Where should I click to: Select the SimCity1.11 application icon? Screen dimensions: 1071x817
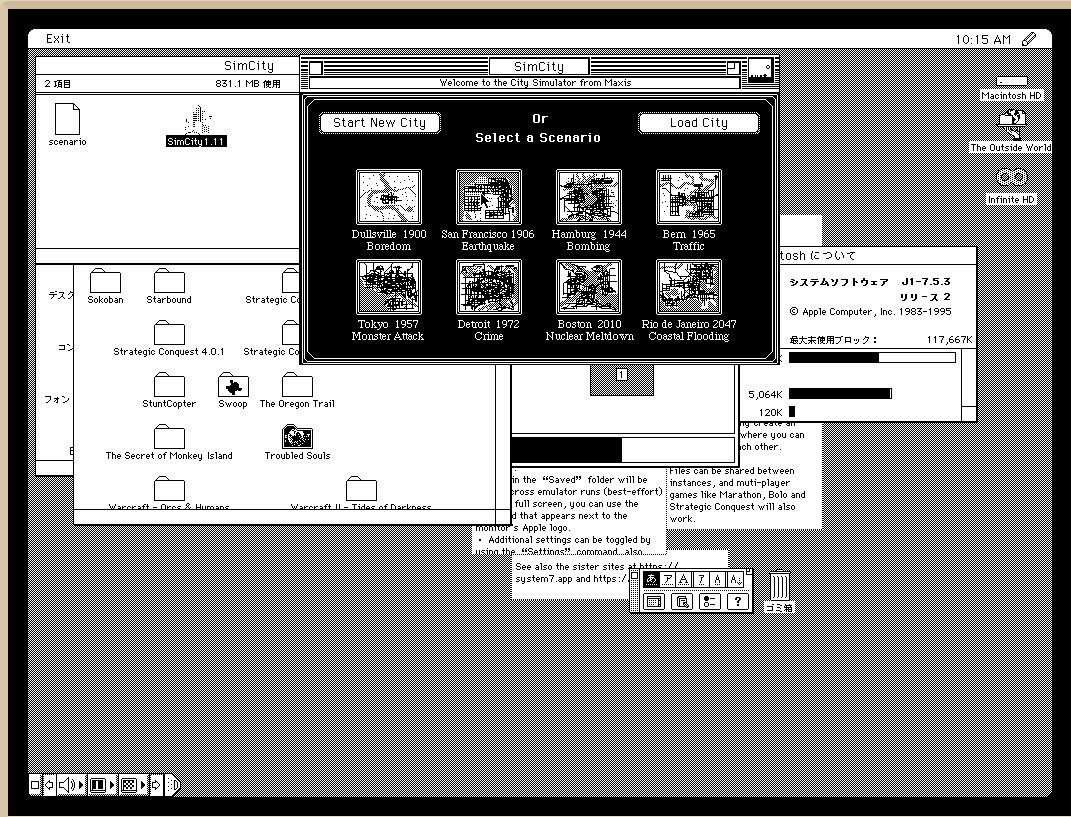(x=197, y=126)
